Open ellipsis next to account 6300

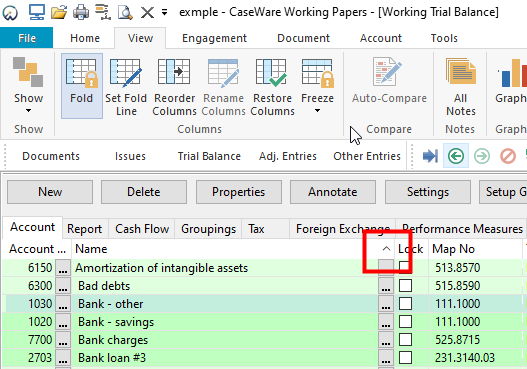coord(63,286)
